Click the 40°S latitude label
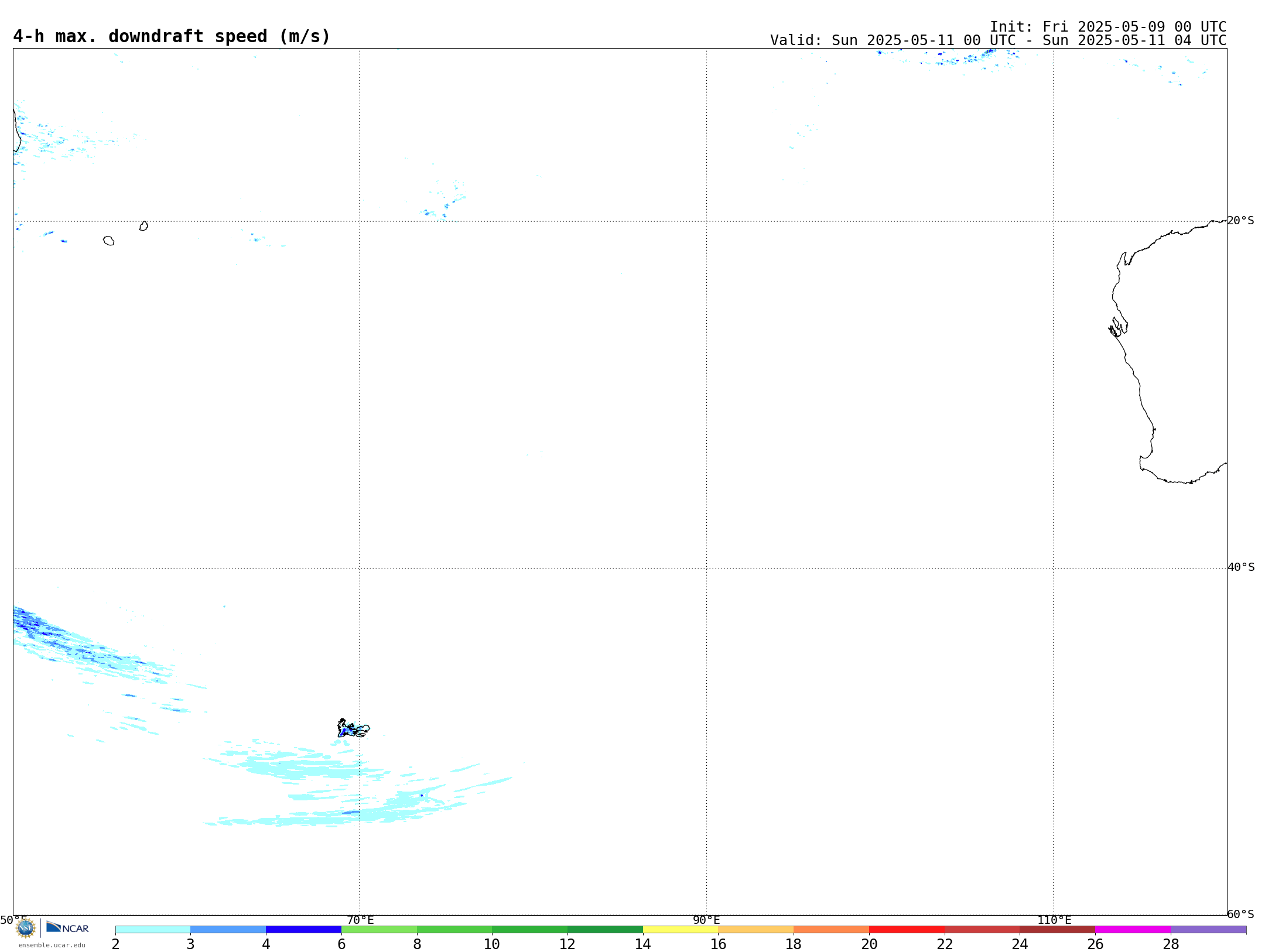1265x952 pixels. (1241, 567)
